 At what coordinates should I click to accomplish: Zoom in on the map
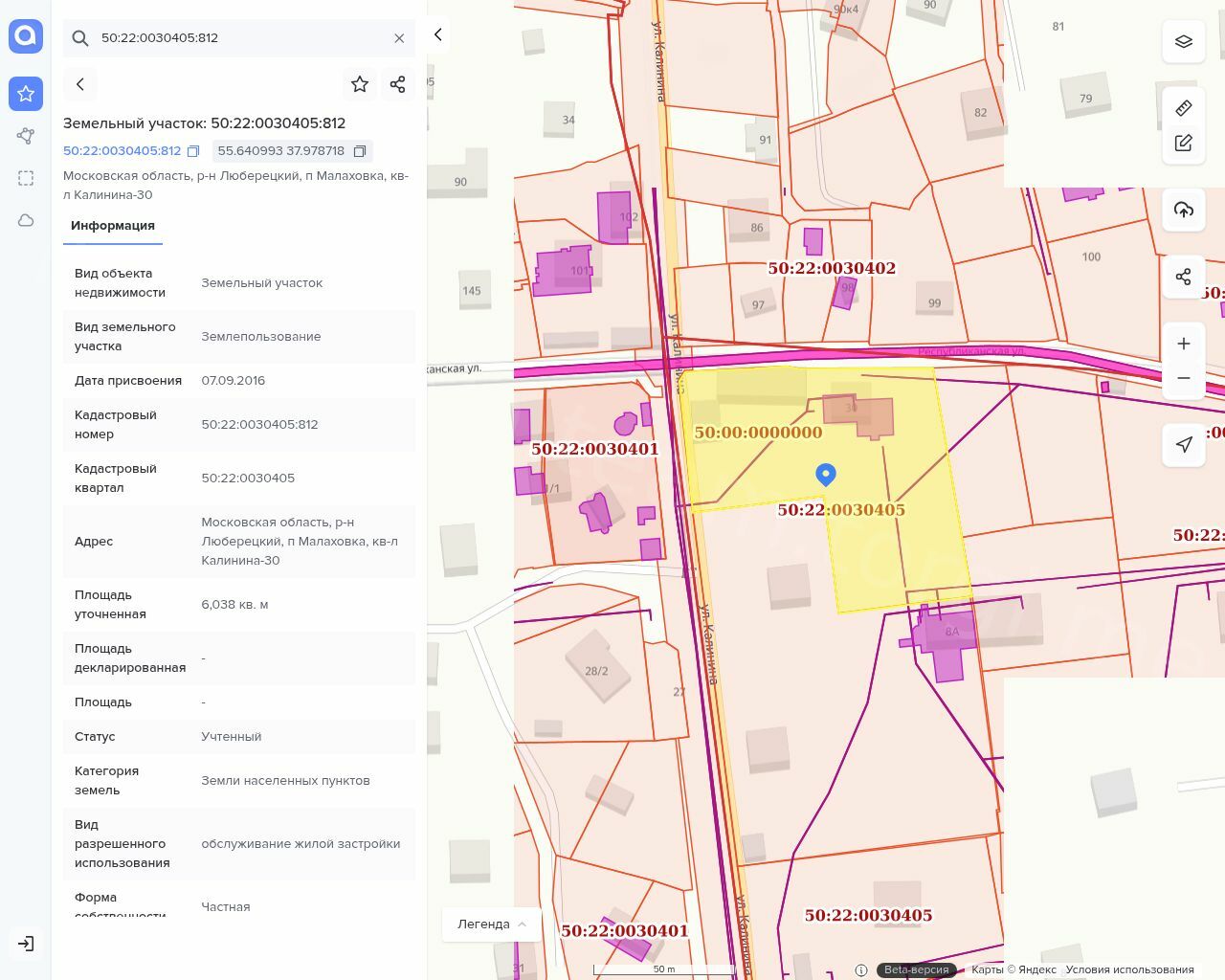(1184, 344)
